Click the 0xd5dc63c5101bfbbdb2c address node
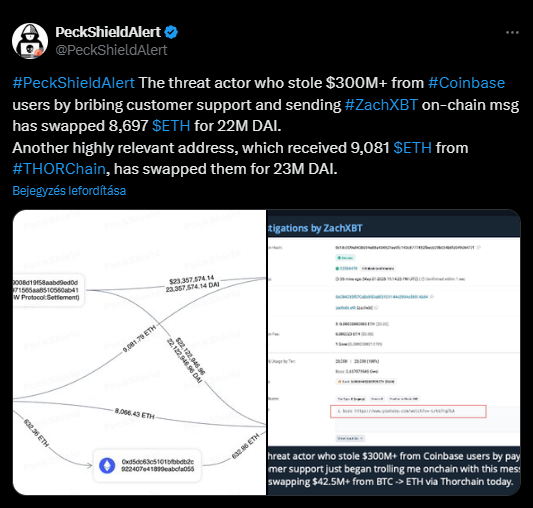 pos(147,465)
